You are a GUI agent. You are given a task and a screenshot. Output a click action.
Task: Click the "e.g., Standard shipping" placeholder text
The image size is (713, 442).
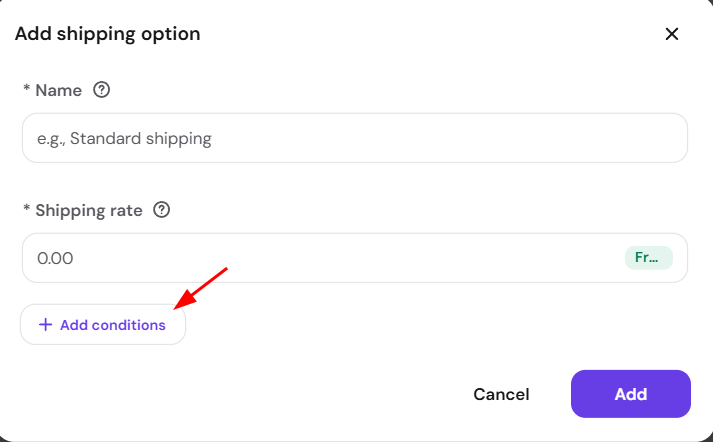[124, 138]
